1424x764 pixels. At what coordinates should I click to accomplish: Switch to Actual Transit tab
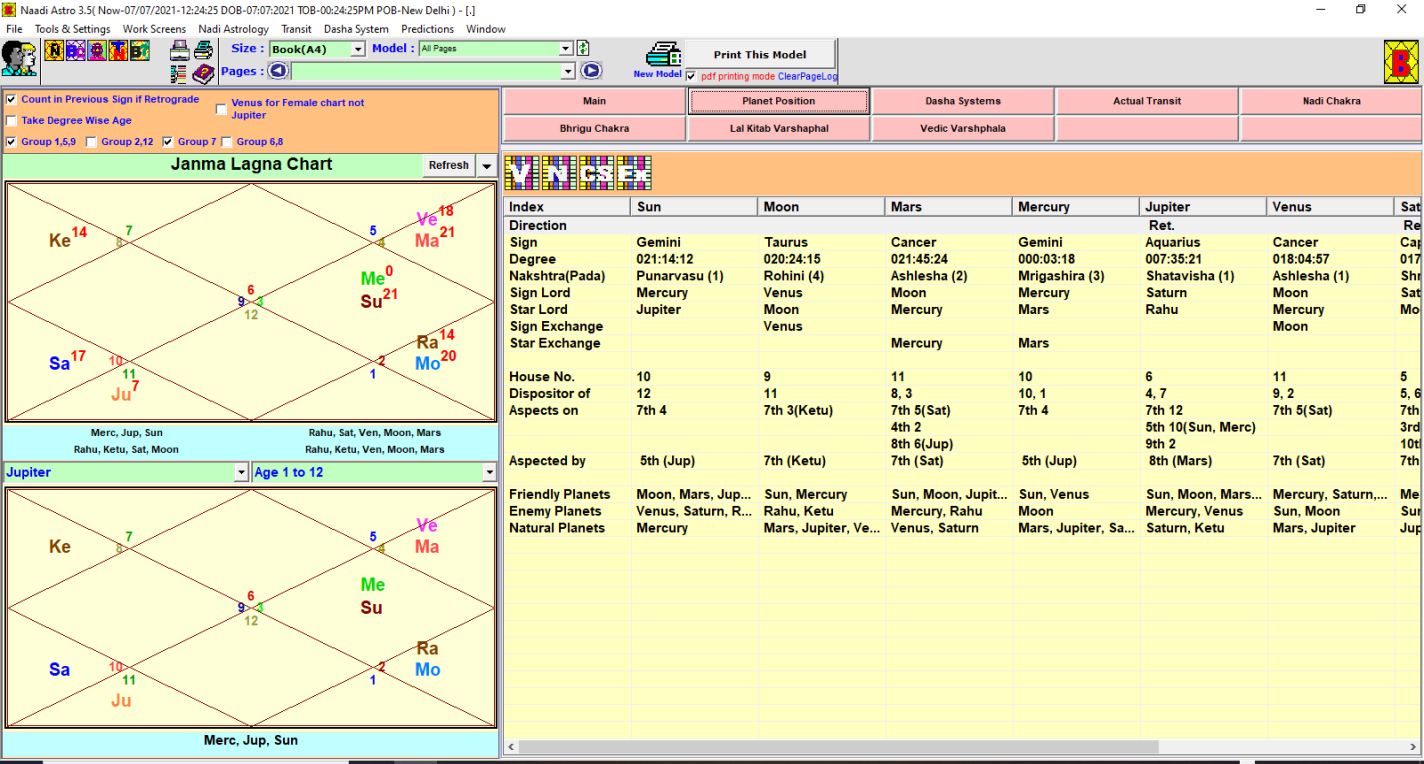coord(1147,101)
